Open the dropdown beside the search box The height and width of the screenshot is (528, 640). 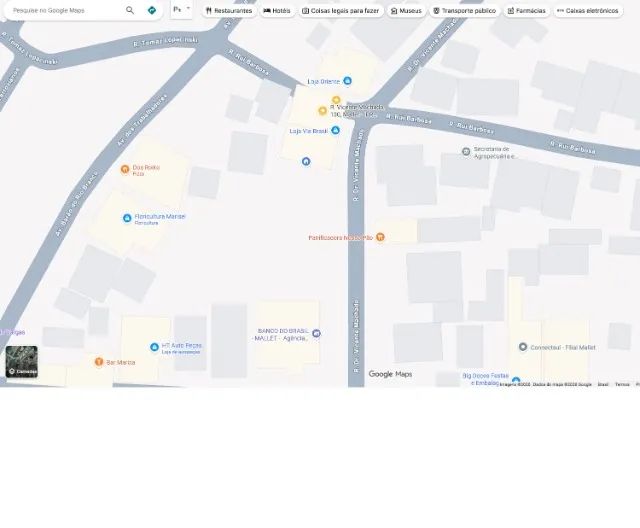[181, 9]
